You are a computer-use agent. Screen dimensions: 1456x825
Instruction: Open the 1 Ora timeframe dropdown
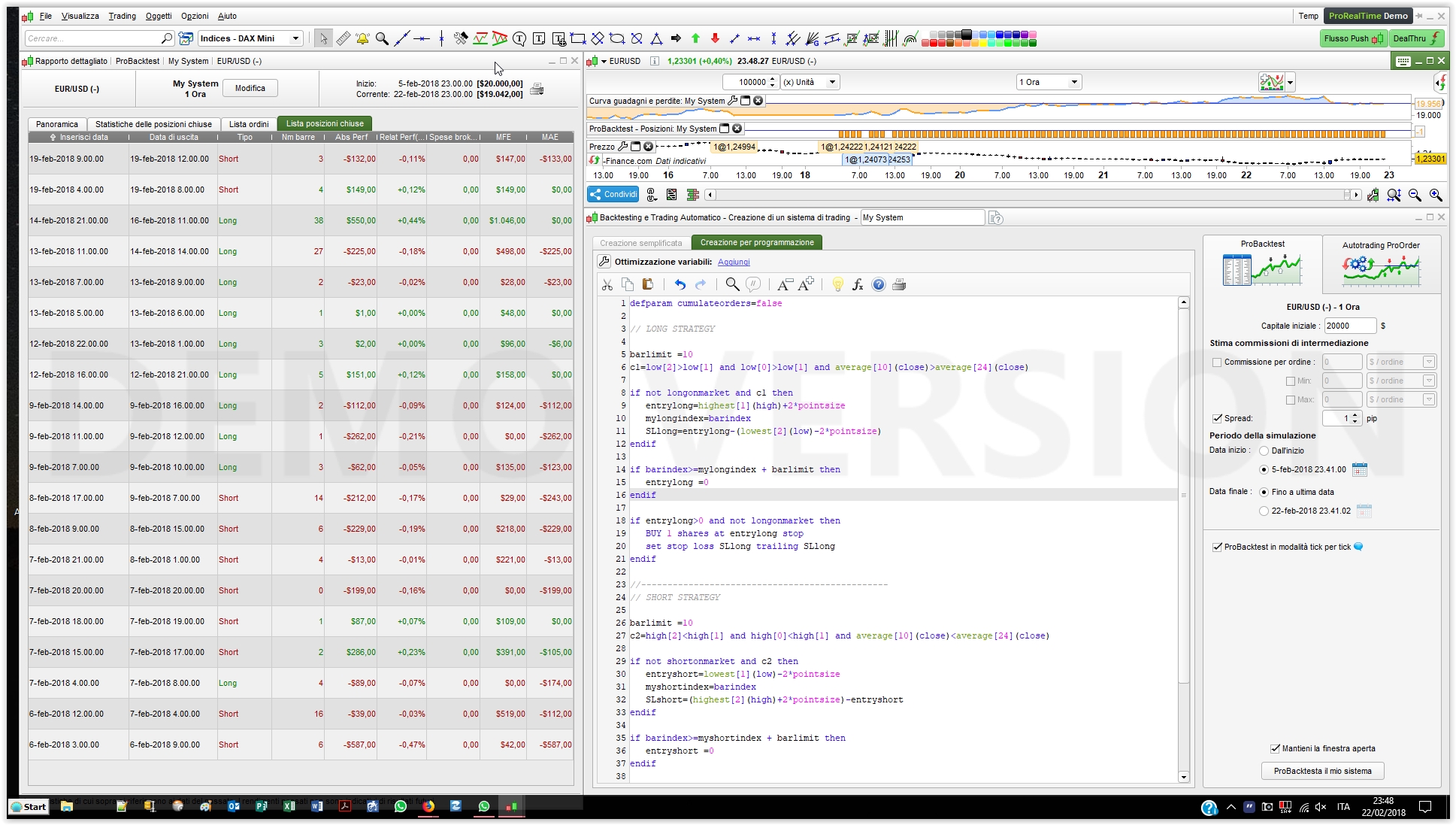click(x=1074, y=82)
